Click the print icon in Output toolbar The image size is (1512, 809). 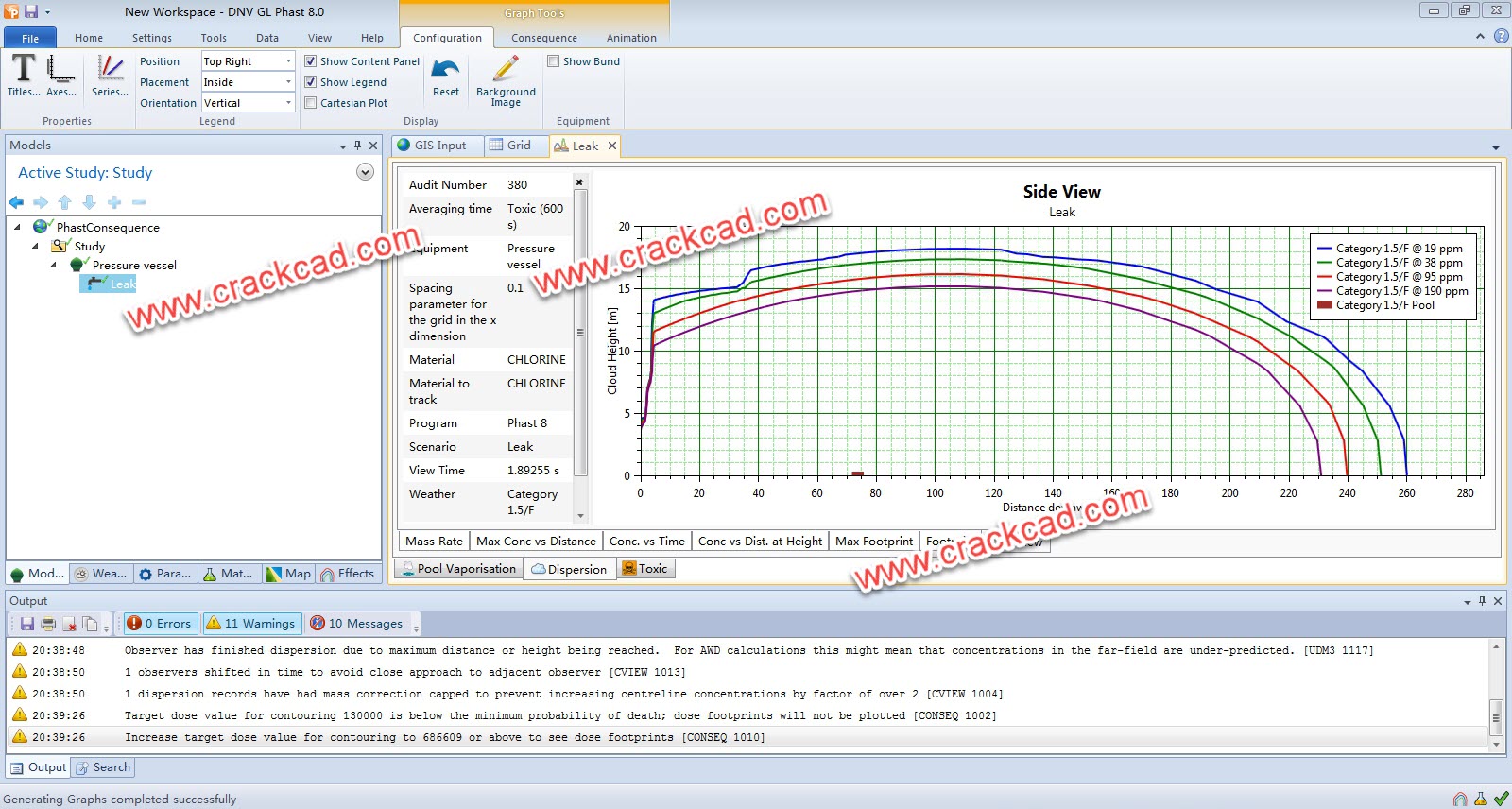48,624
